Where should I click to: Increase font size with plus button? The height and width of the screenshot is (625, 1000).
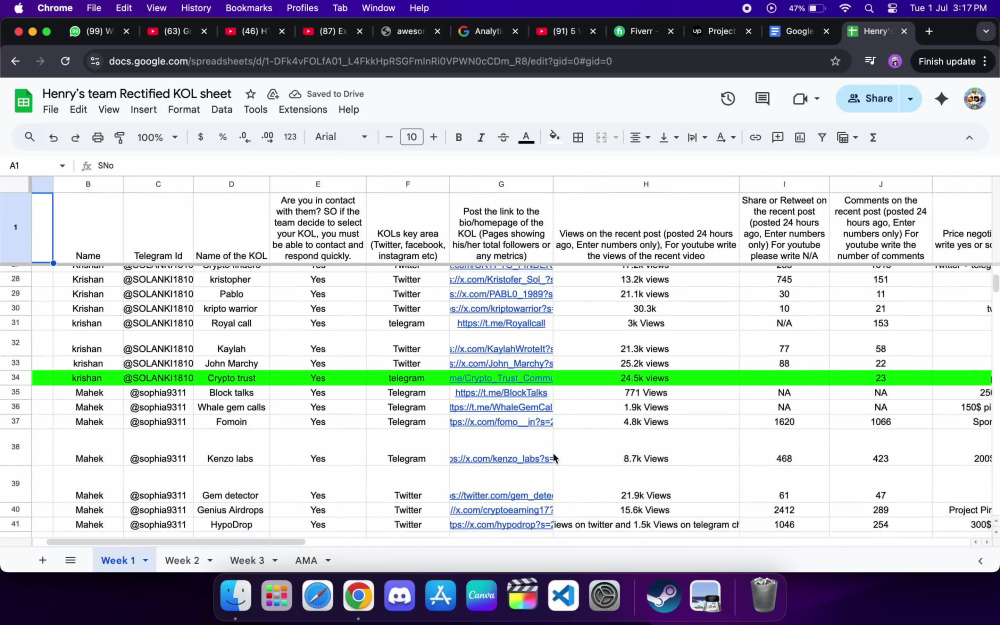tap(434, 137)
